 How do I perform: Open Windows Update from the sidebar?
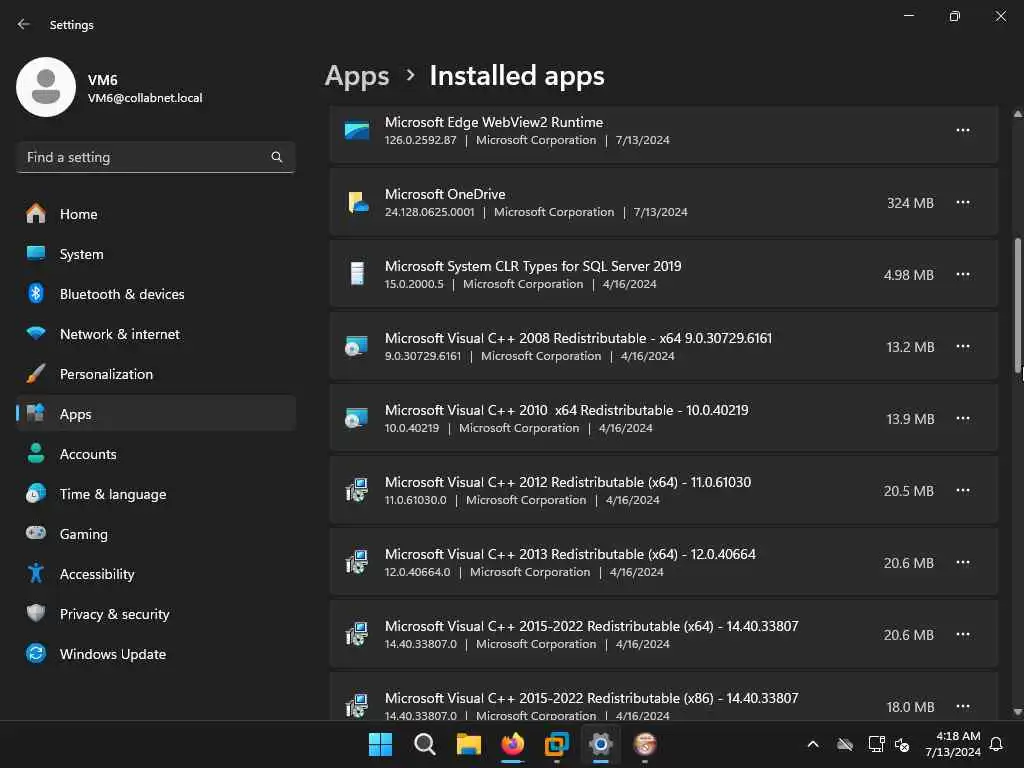(112, 654)
